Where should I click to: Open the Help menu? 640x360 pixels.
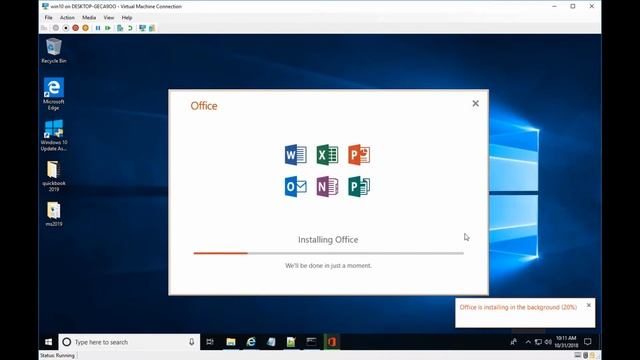tap(127, 18)
